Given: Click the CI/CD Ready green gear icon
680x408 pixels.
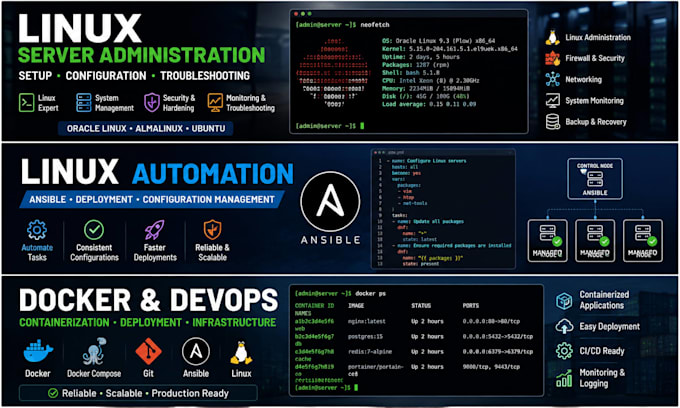Looking at the screenshot, I should point(564,351).
